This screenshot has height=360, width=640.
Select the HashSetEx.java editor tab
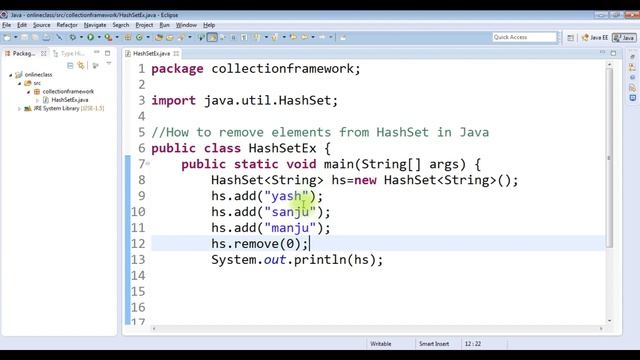coord(151,53)
